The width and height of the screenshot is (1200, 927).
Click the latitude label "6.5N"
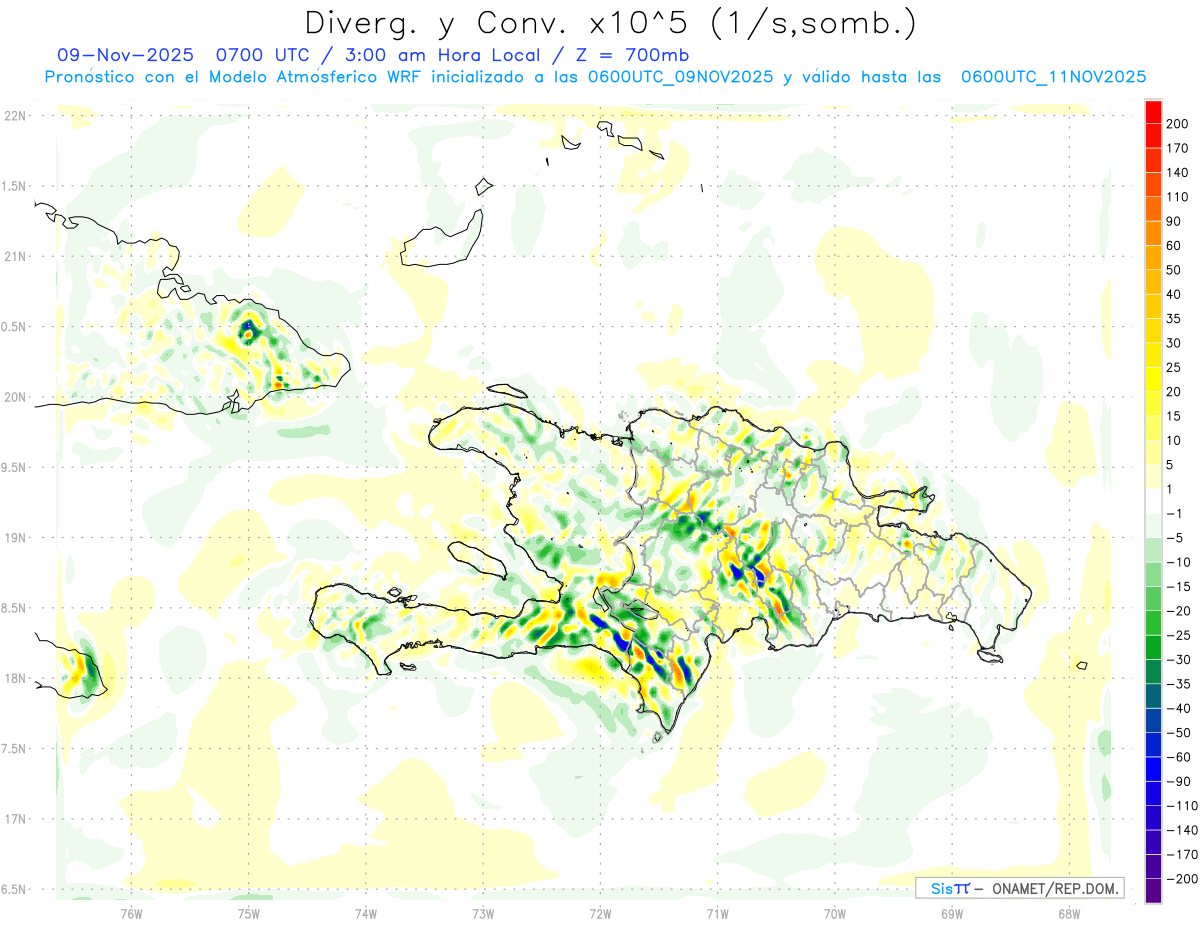tap(14, 890)
